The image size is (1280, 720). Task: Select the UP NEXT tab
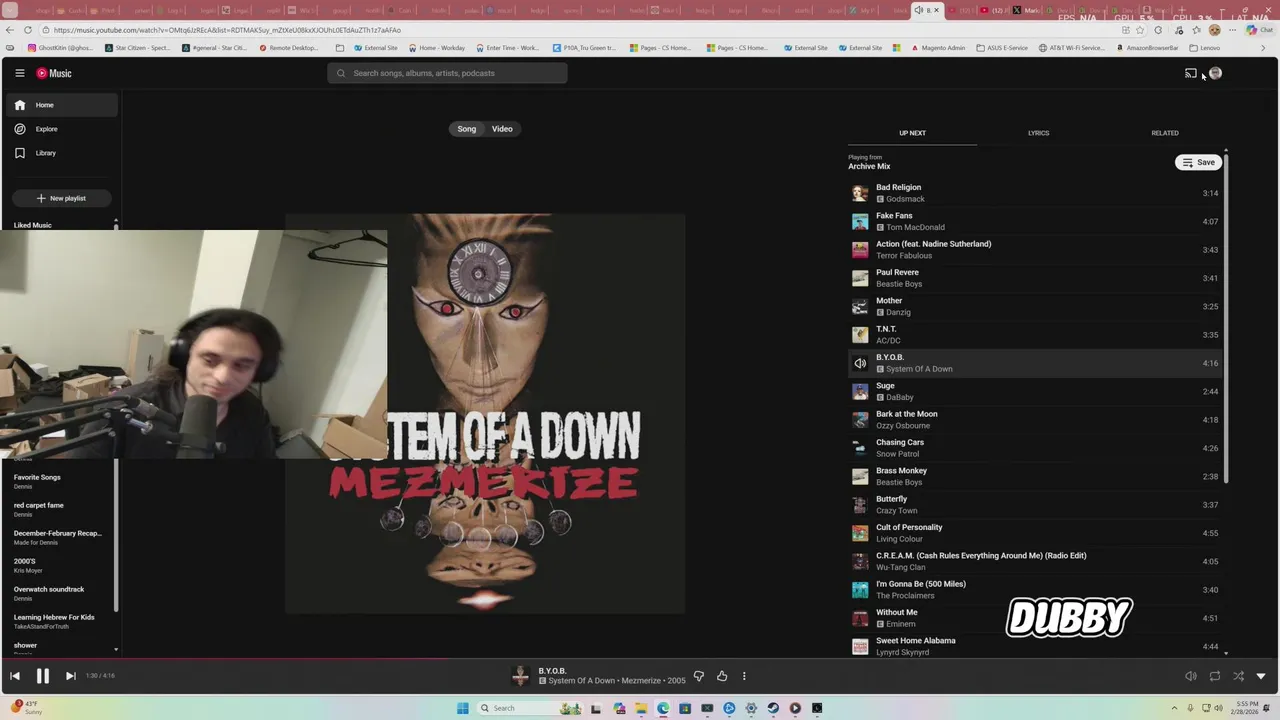click(x=912, y=133)
